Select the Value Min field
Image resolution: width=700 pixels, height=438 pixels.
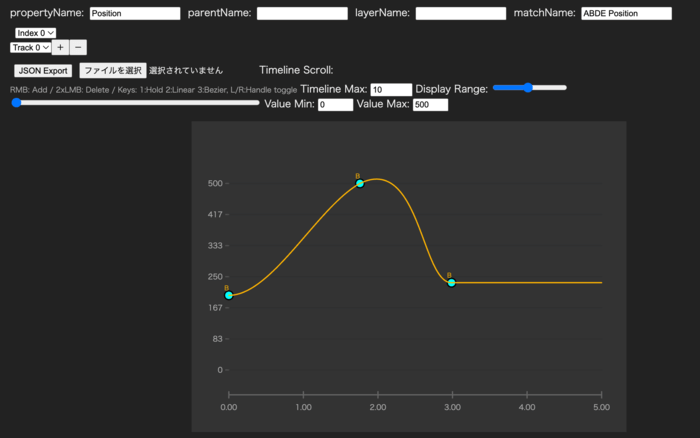(x=335, y=104)
